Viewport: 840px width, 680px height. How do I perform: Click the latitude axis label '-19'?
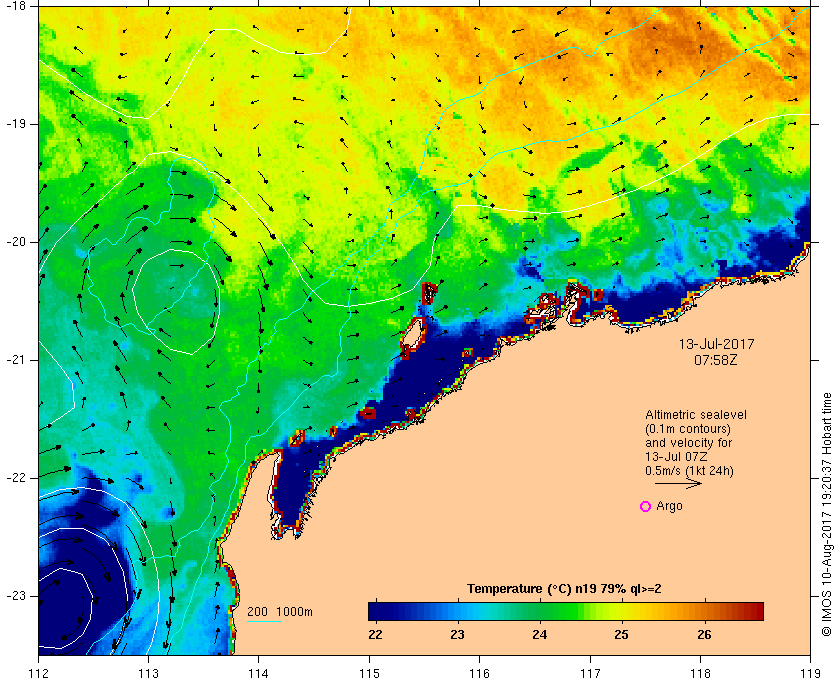point(16,124)
